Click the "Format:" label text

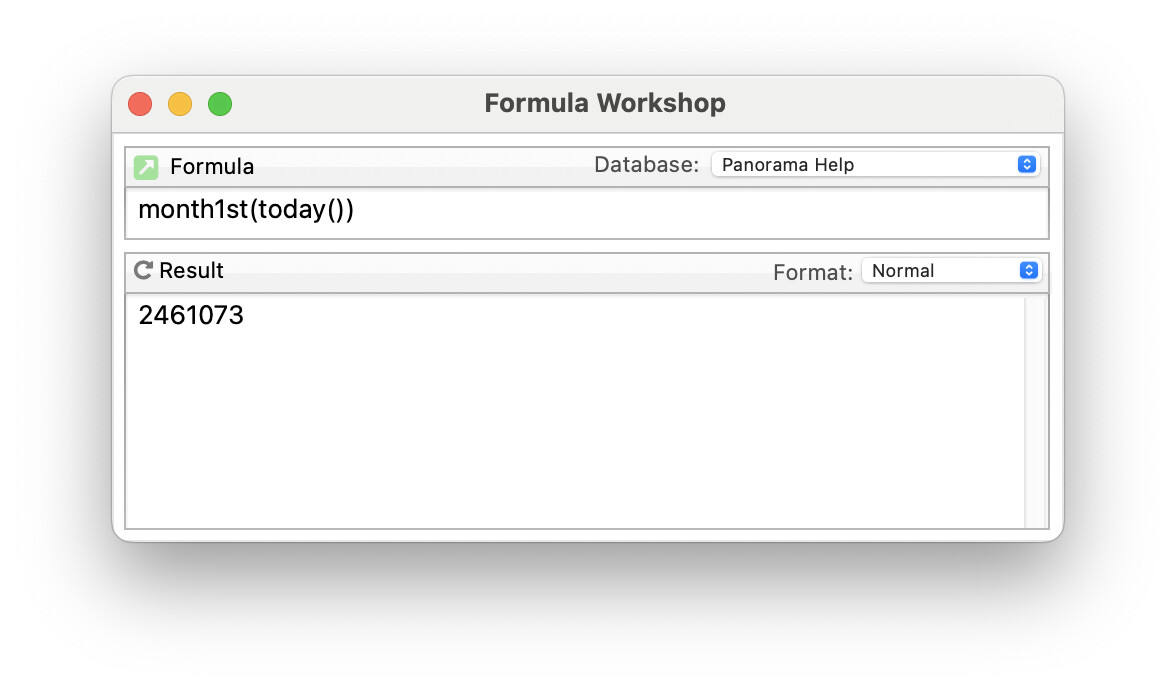point(813,272)
